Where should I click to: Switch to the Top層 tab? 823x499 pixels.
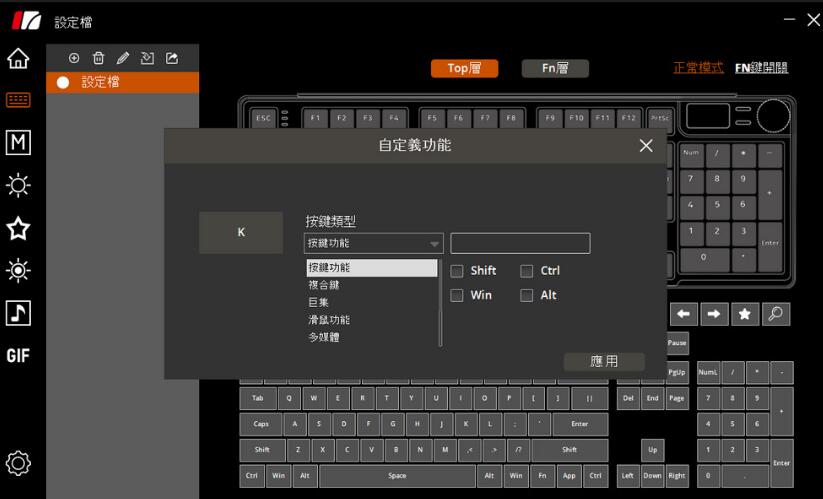465,68
